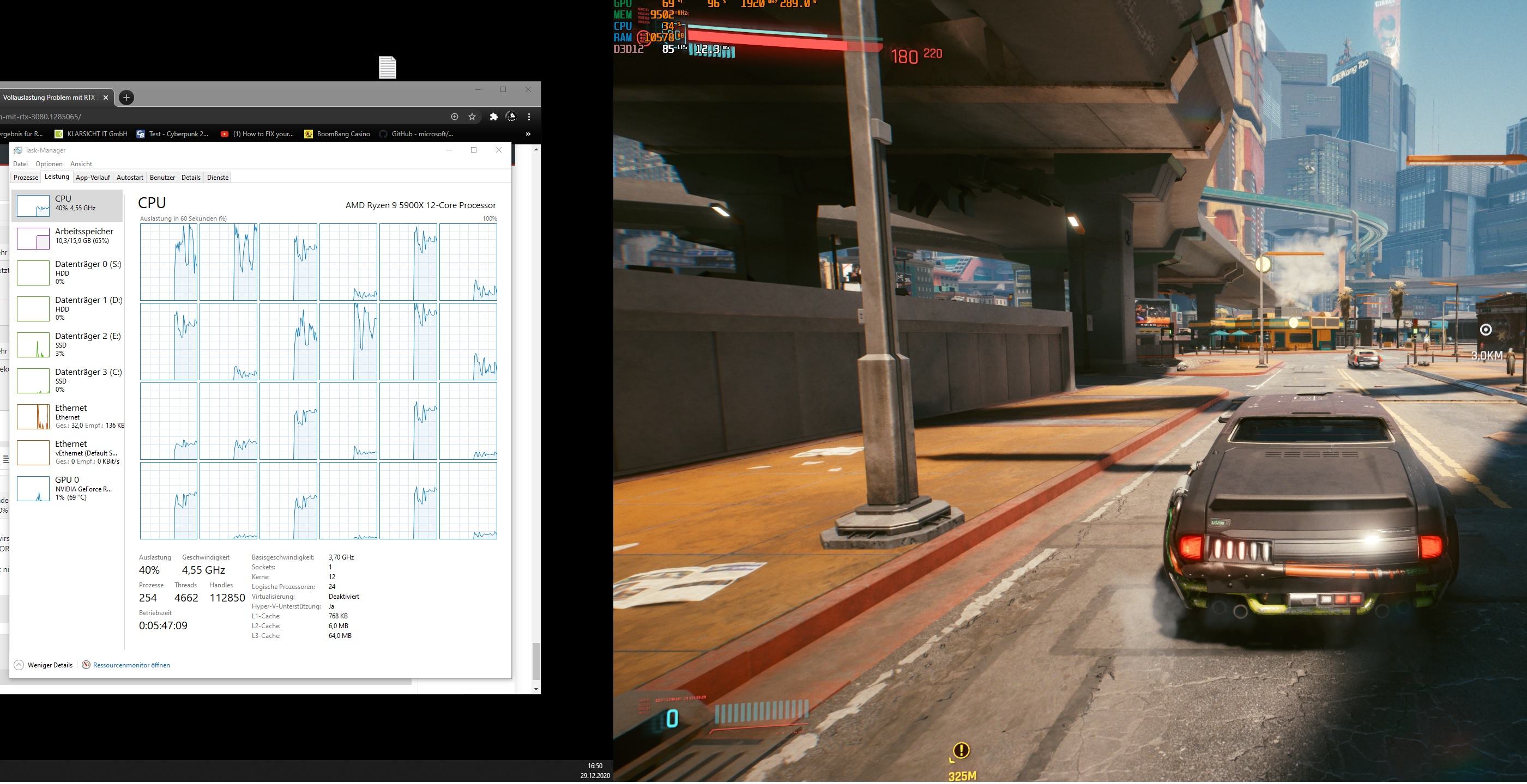This screenshot has width=1527, height=784.
Task: Switch to the Dienste tab
Action: [x=218, y=177]
